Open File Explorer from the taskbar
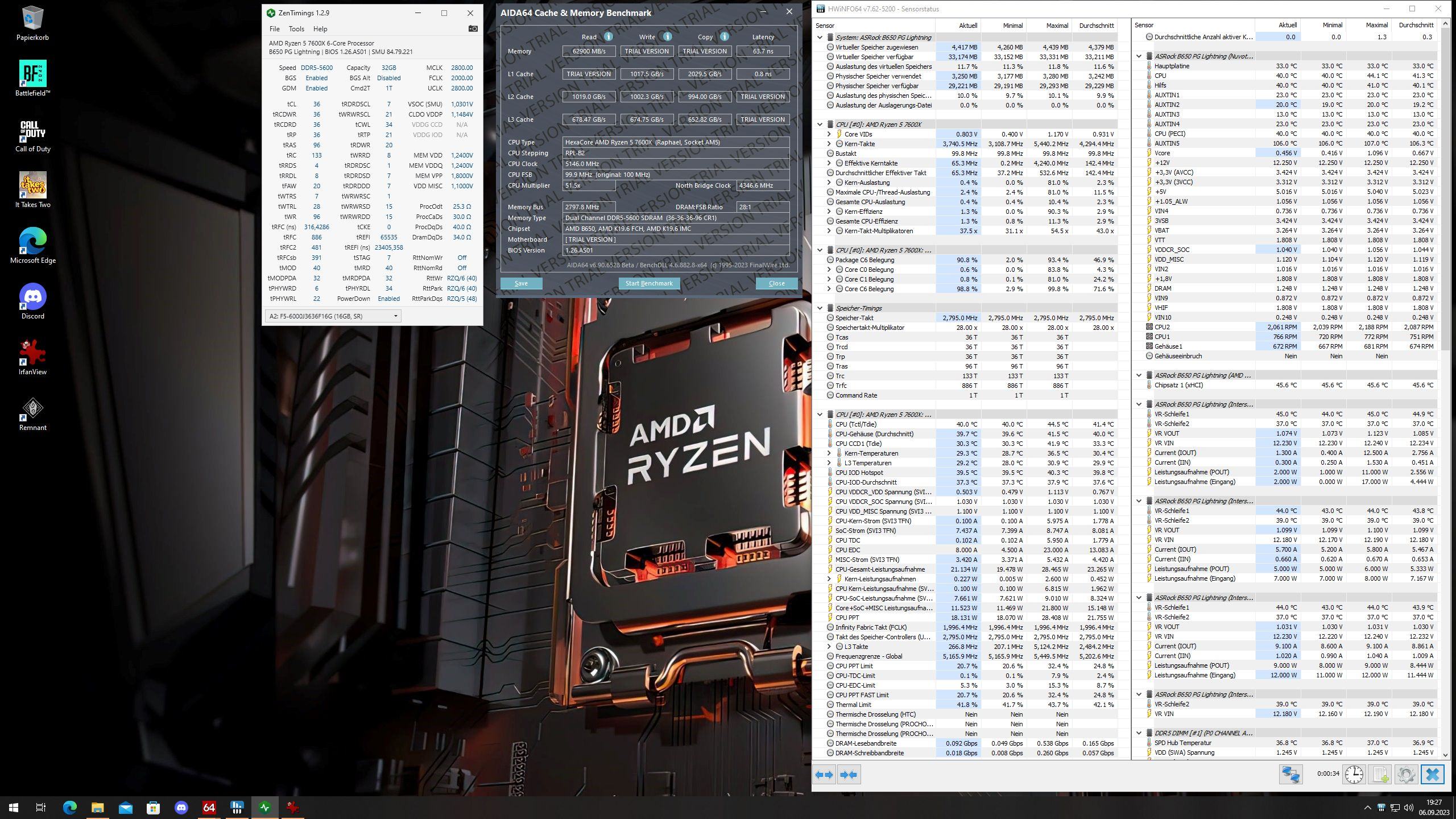The width and height of the screenshot is (1456, 819). pyautogui.click(x=97, y=807)
